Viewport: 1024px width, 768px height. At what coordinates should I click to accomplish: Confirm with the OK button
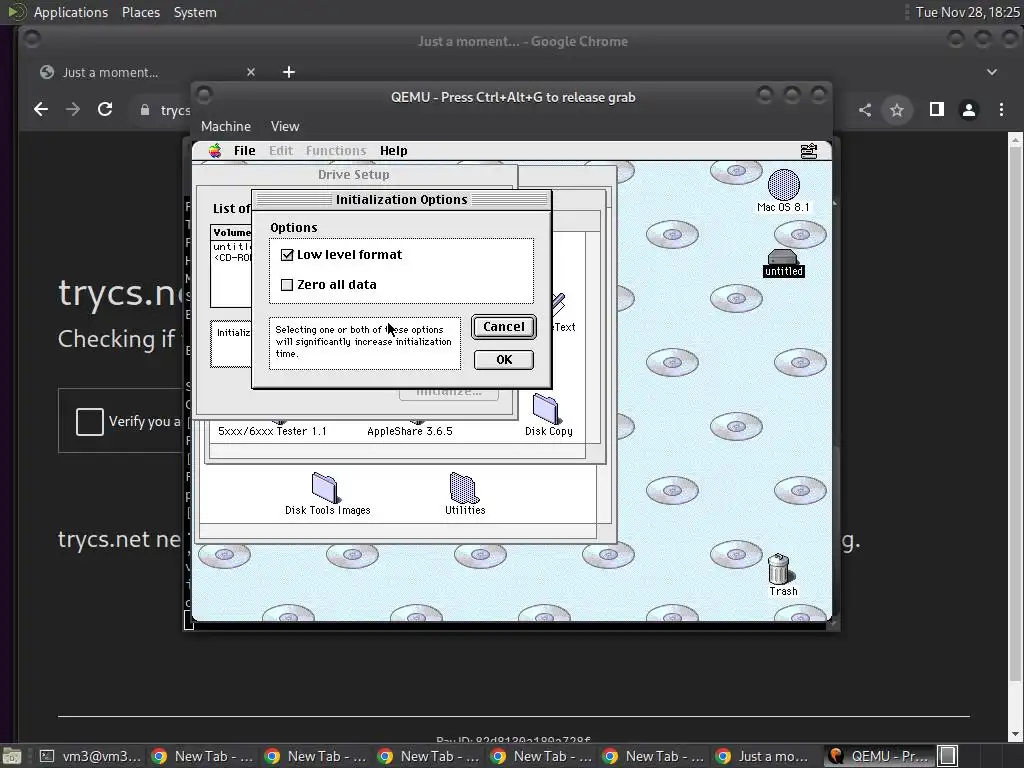504,360
